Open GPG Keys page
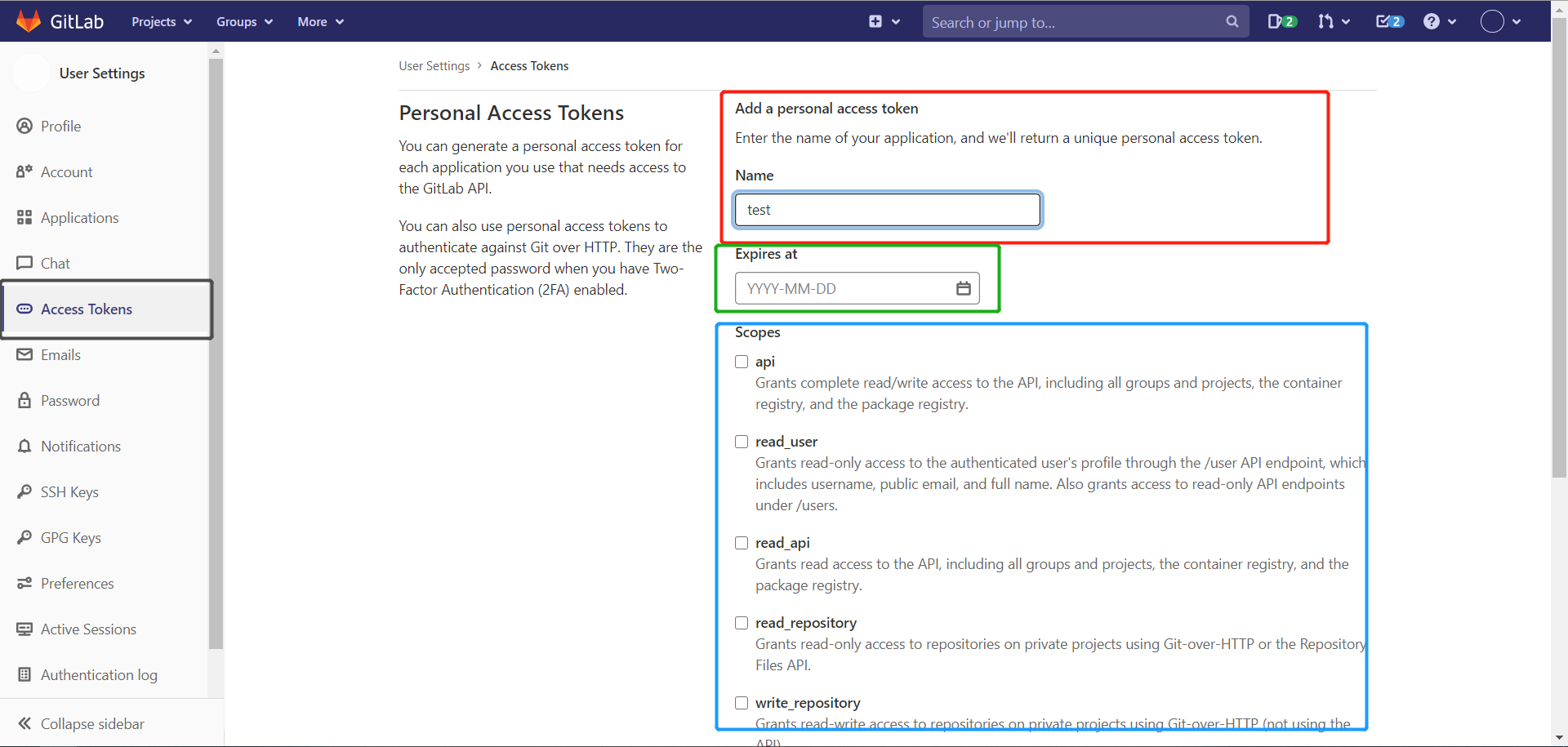Image resolution: width=1568 pixels, height=747 pixels. click(71, 538)
